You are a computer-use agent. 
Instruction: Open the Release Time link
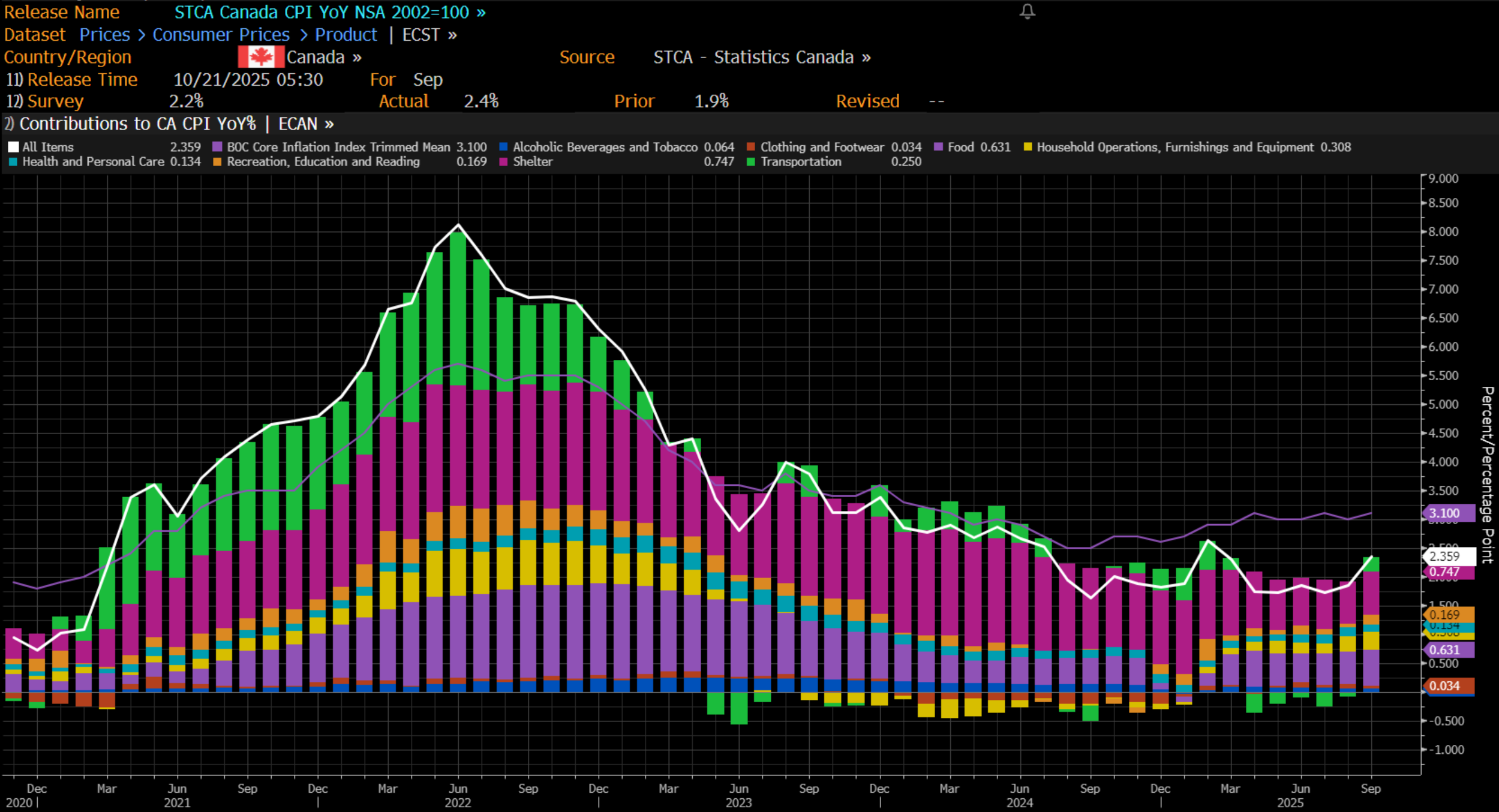(x=82, y=80)
